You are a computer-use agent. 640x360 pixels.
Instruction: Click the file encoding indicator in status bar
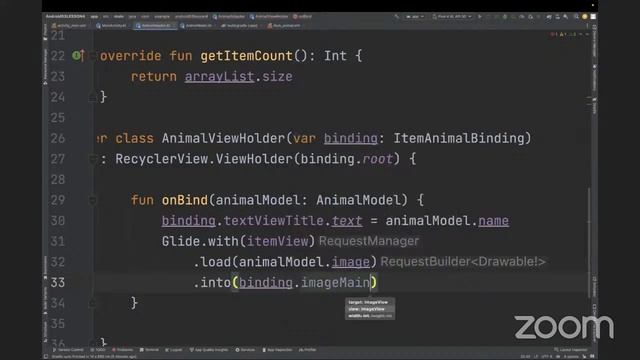tap(547, 357)
